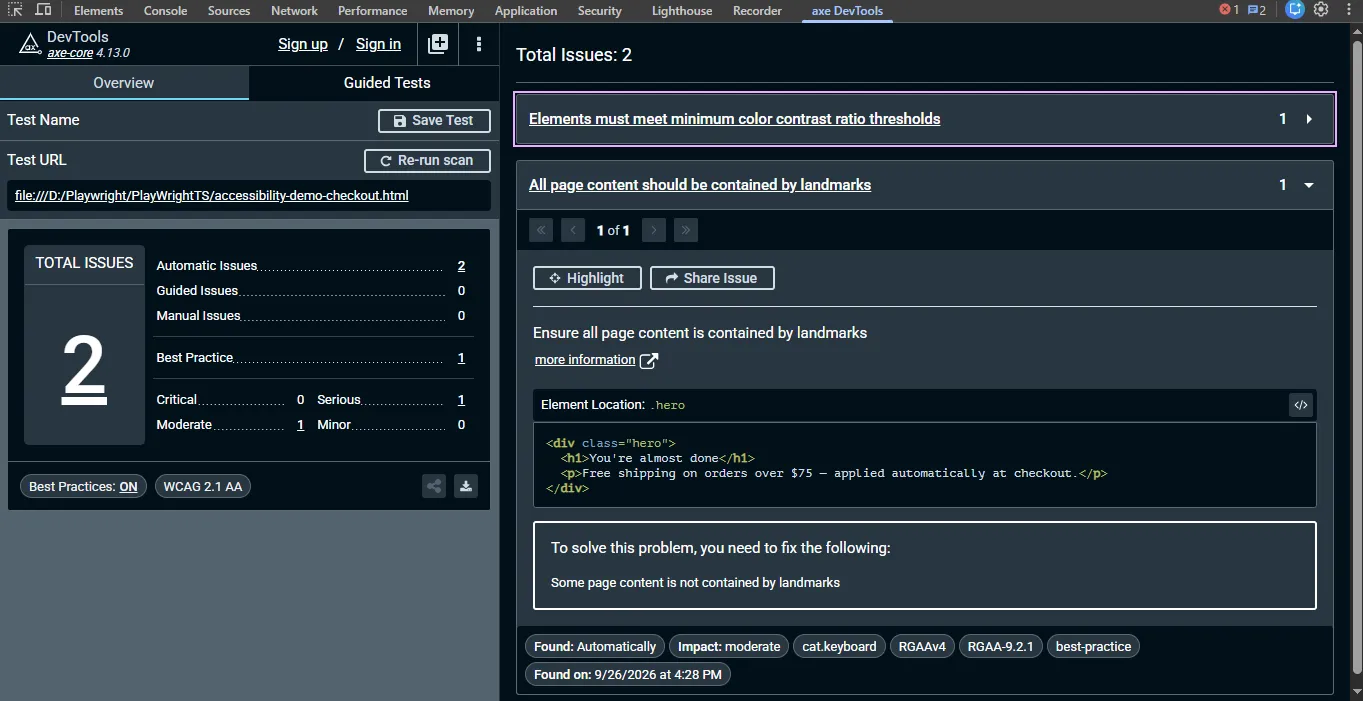Open the axe panel kebab options menu
The height and width of the screenshot is (701, 1363).
click(x=479, y=44)
